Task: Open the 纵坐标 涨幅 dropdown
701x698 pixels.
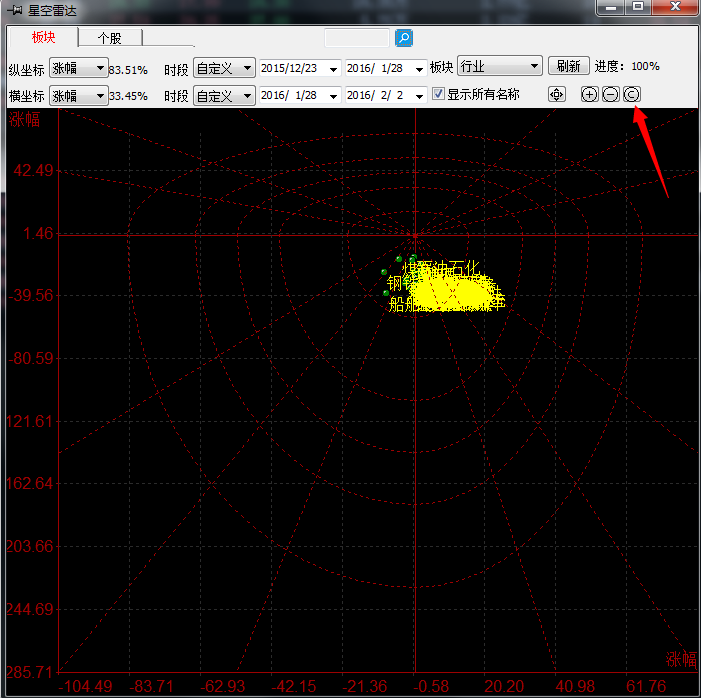Action: pos(78,68)
